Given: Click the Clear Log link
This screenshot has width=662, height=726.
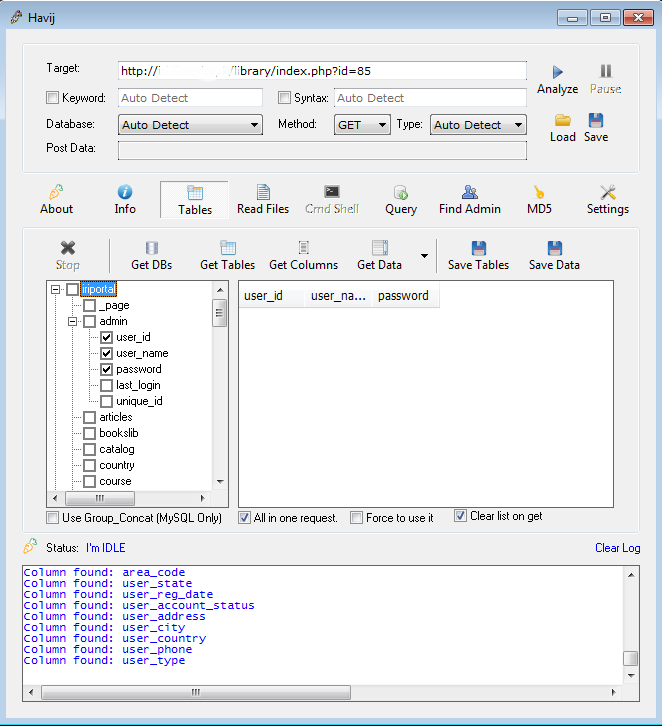Looking at the screenshot, I should pyautogui.click(x=618, y=548).
